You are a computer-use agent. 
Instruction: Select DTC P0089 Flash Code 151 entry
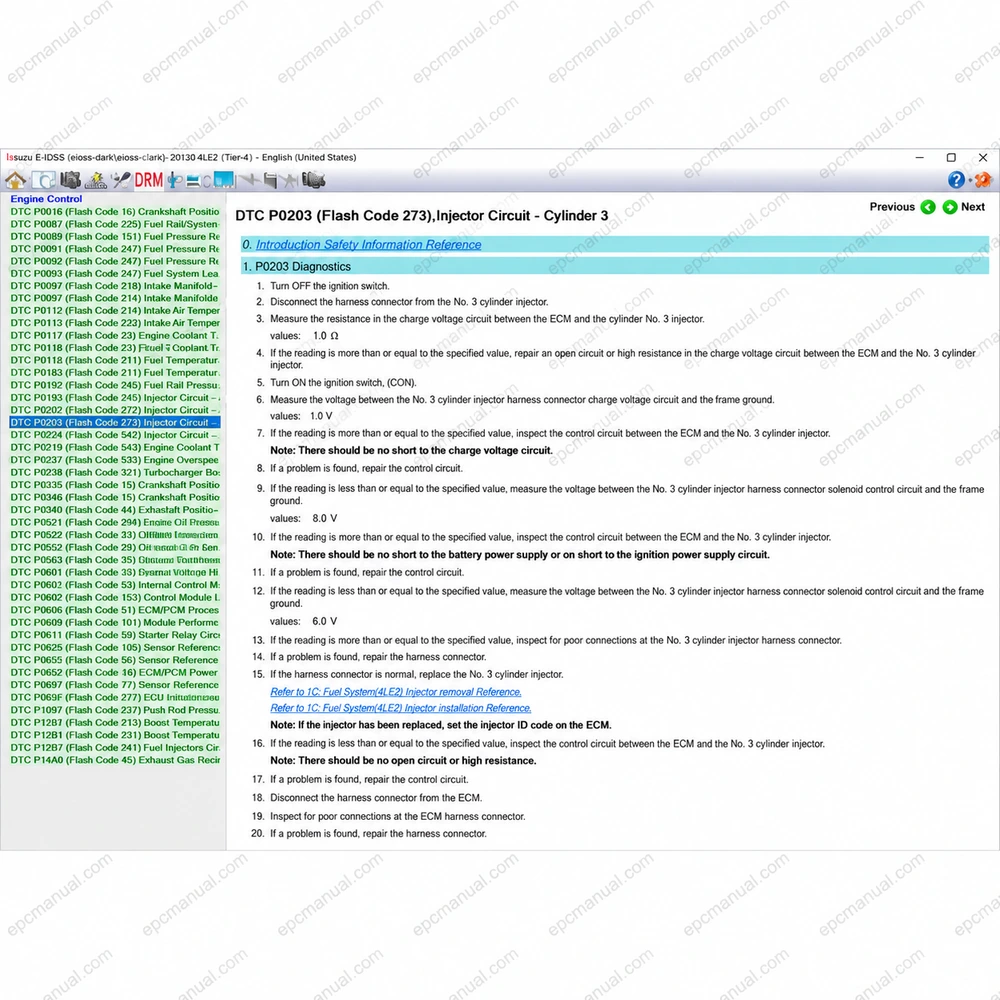pos(115,237)
